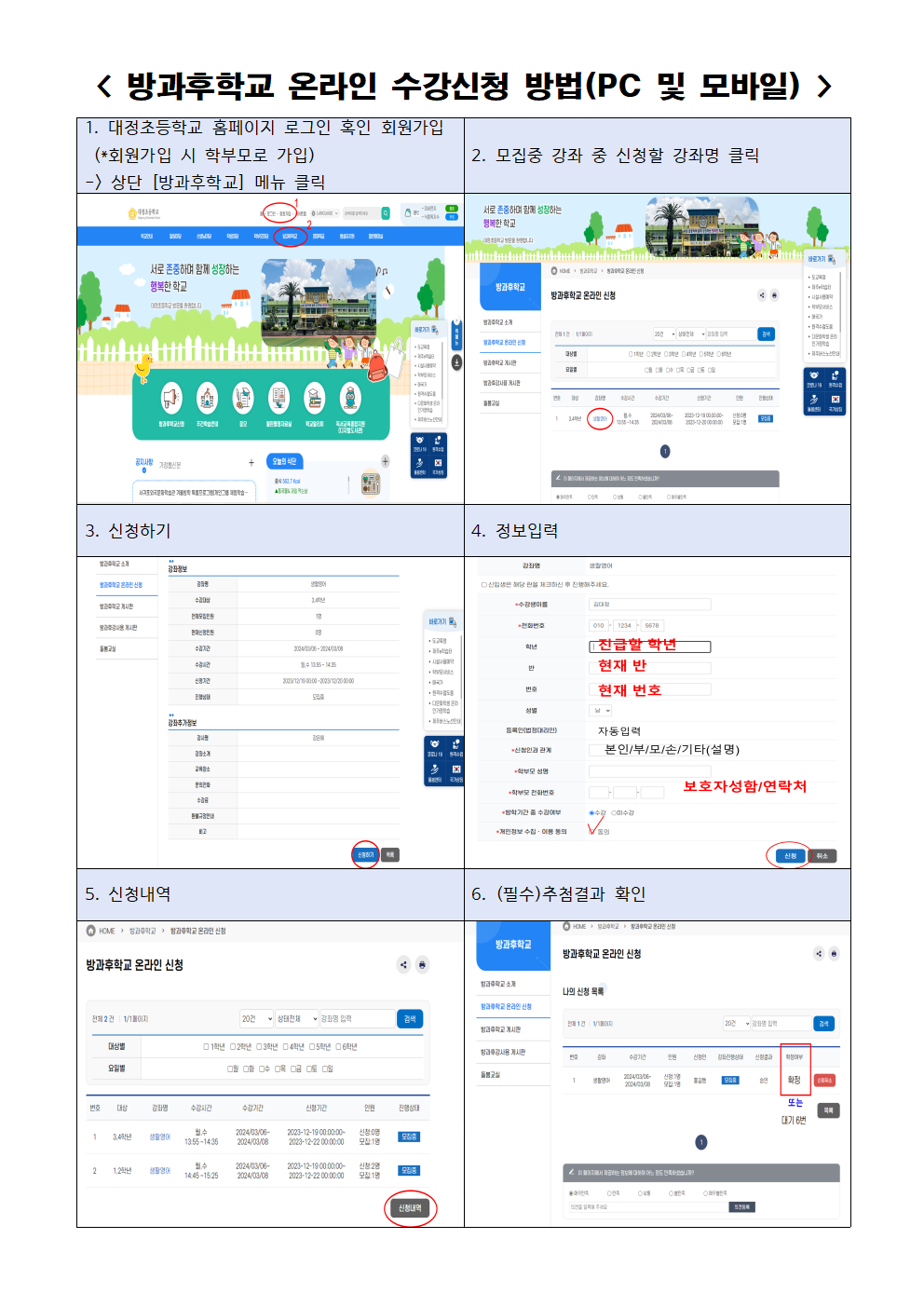Click the 수강생이름 name input field

point(649,605)
